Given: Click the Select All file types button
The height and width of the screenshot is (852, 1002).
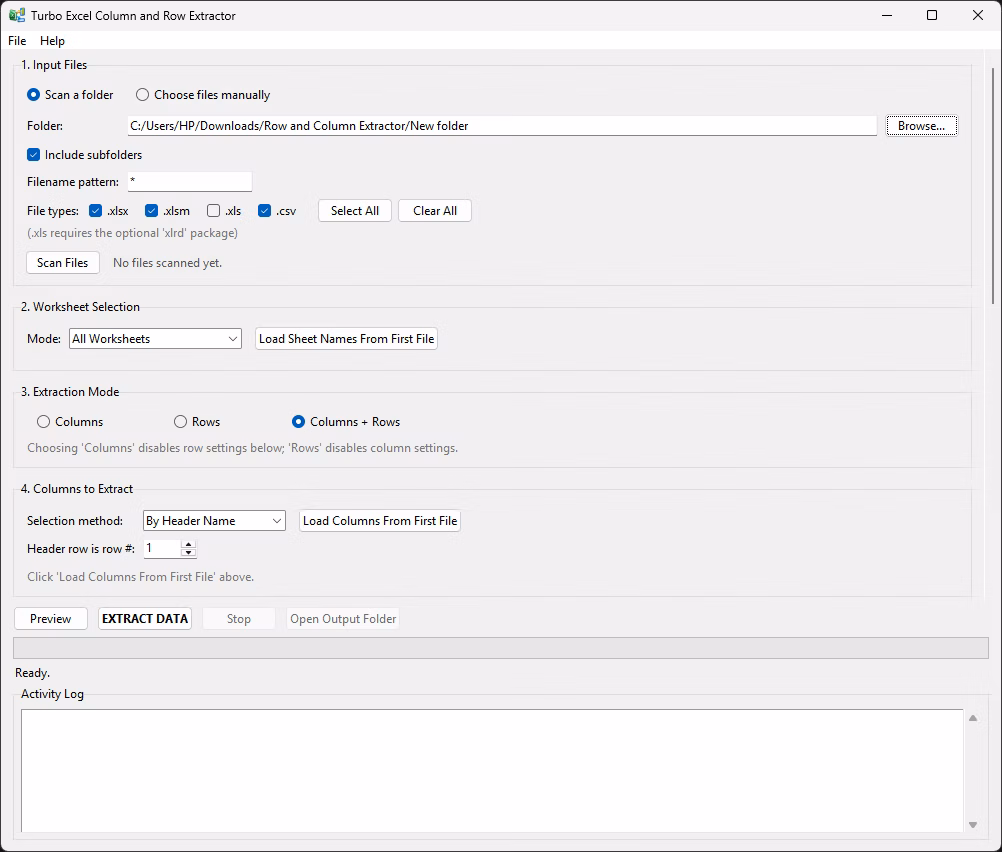Looking at the screenshot, I should [x=355, y=211].
